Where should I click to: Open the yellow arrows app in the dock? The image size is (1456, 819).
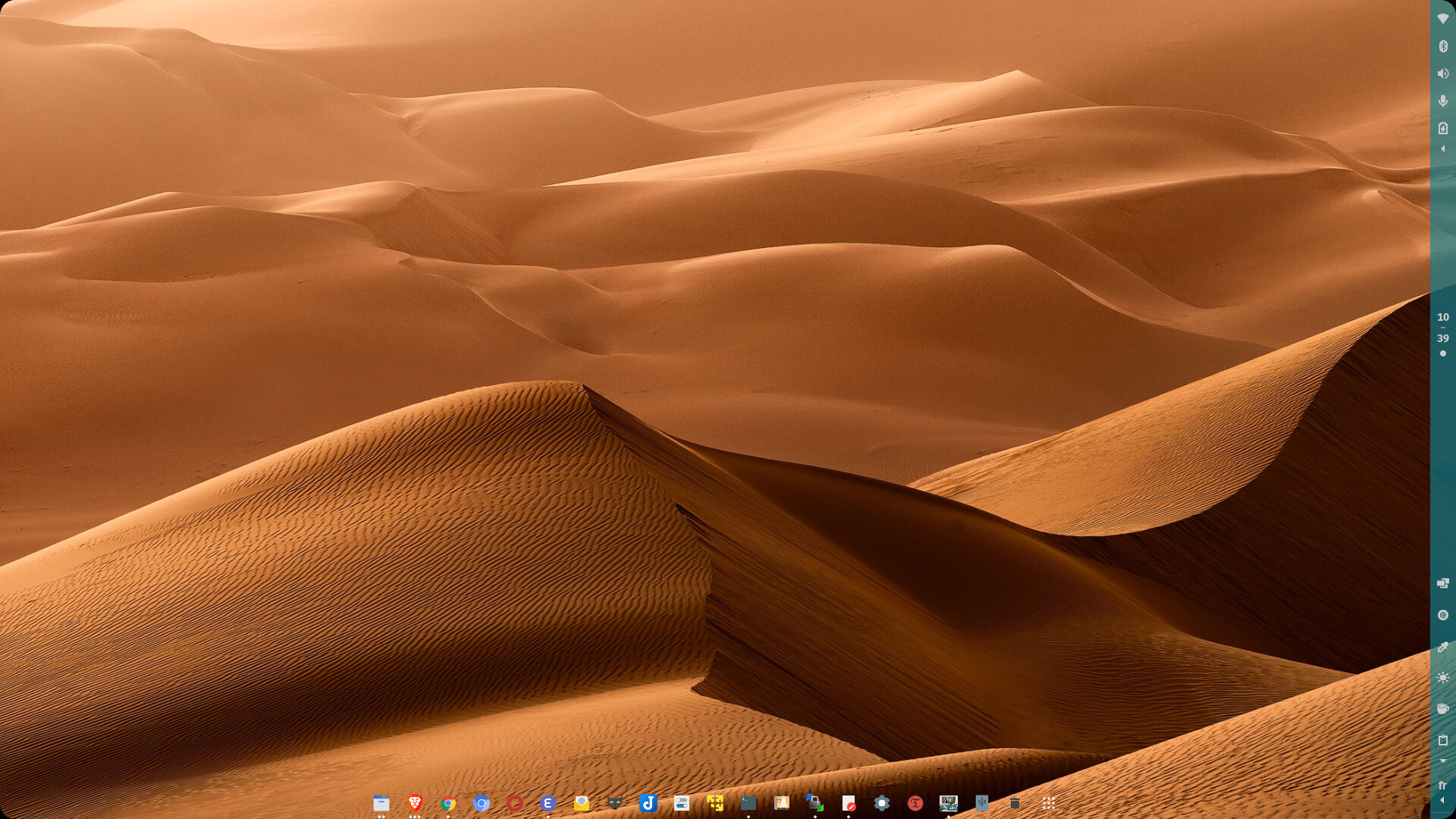[715, 803]
